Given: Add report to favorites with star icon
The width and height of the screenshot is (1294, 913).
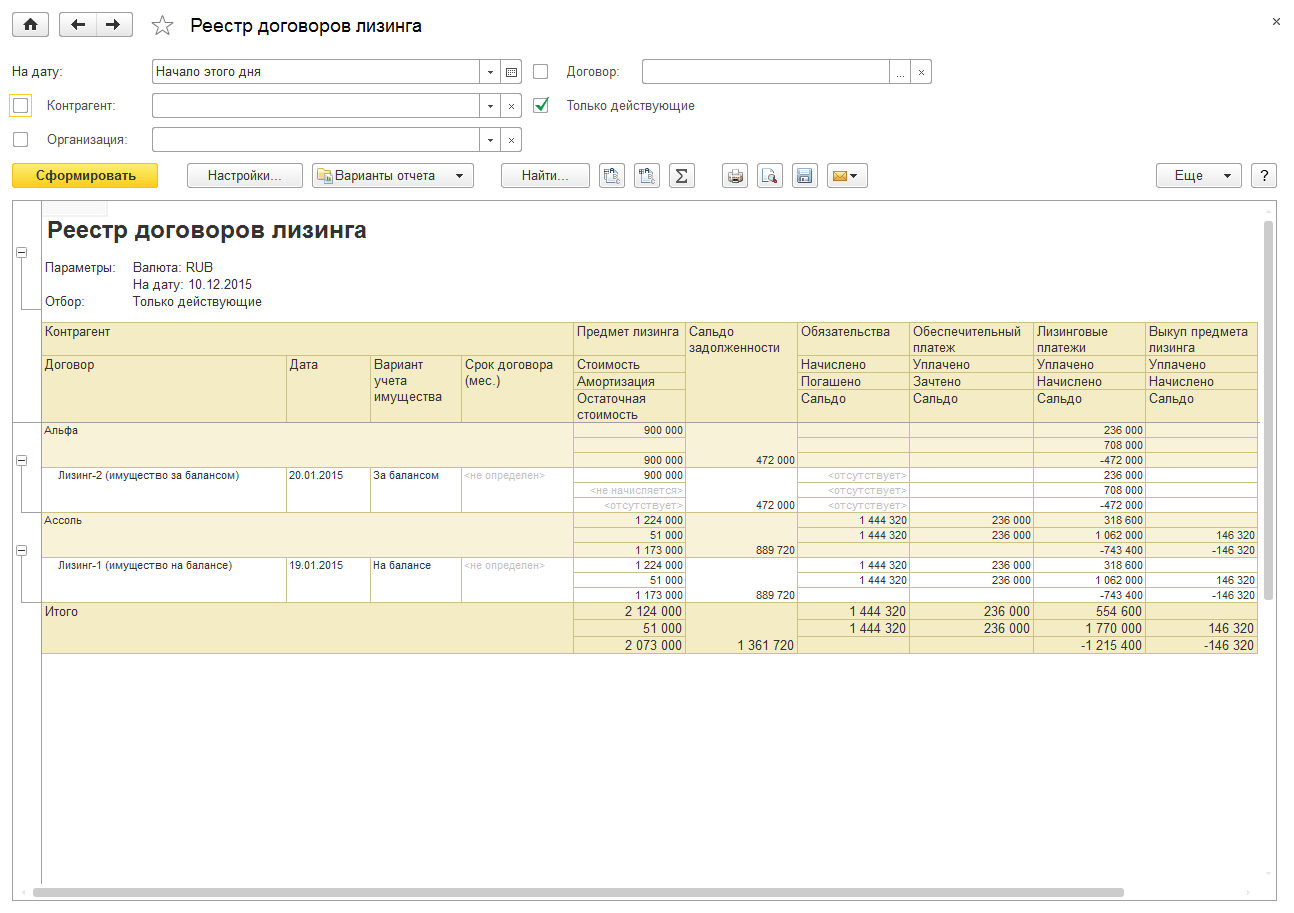Looking at the screenshot, I should click(162, 26).
